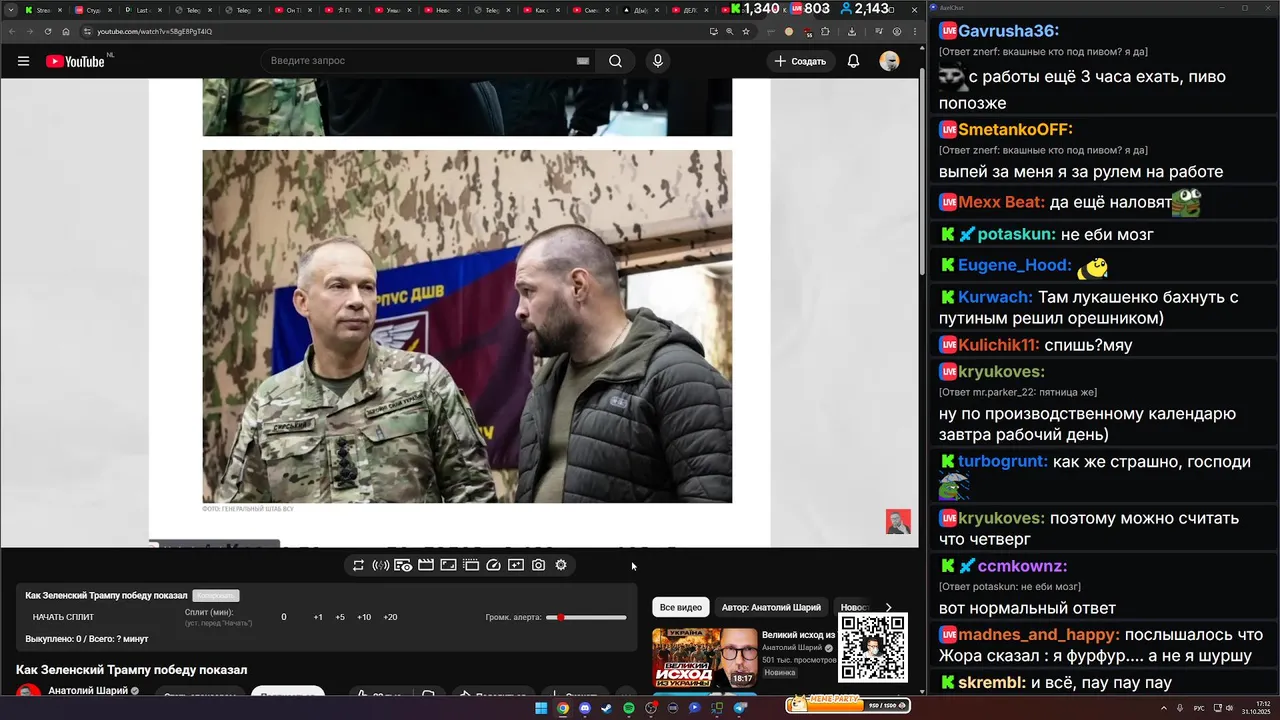This screenshot has height=720, width=1280.
Task: Take a screenshot with the camera icon
Action: pos(538,565)
